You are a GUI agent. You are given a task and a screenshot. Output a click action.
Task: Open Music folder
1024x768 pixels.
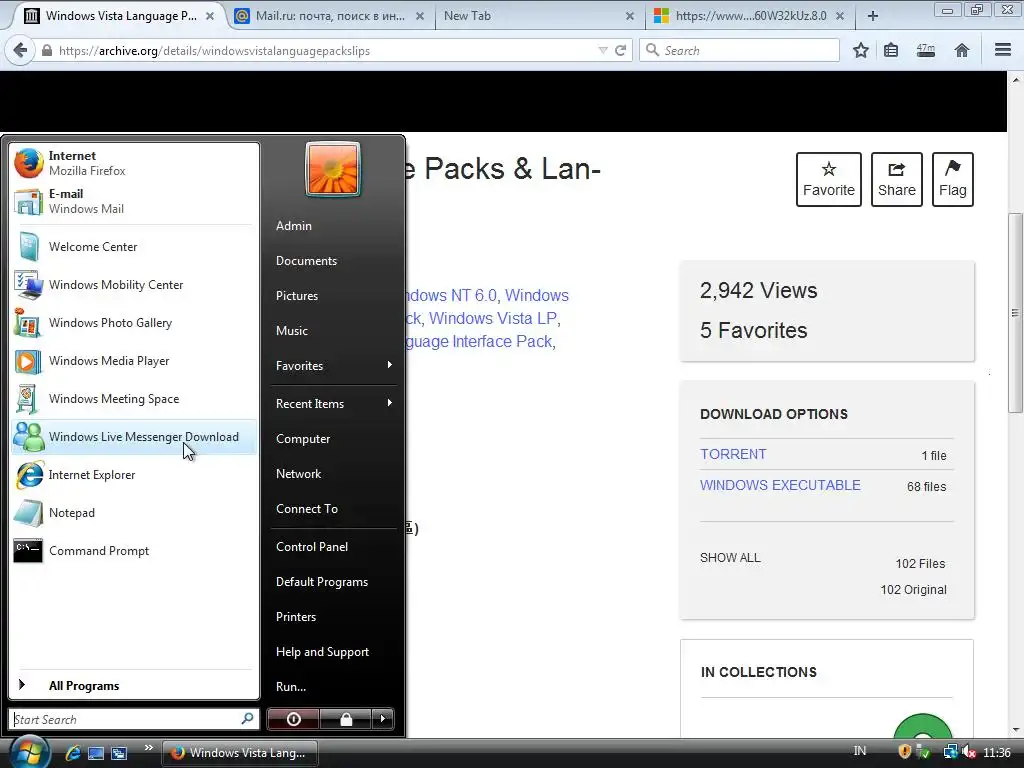tap(333, 330)
